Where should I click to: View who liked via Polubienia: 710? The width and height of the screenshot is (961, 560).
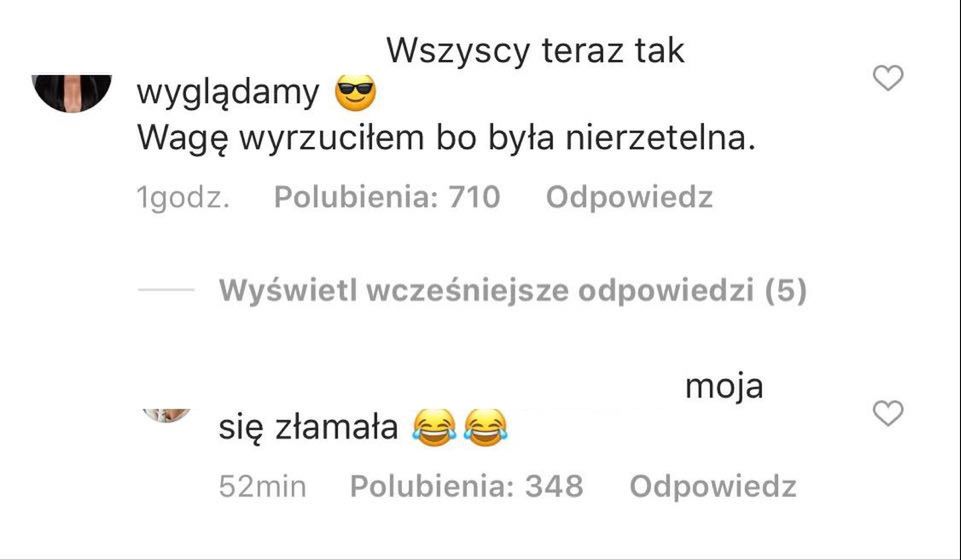(387, 197)
